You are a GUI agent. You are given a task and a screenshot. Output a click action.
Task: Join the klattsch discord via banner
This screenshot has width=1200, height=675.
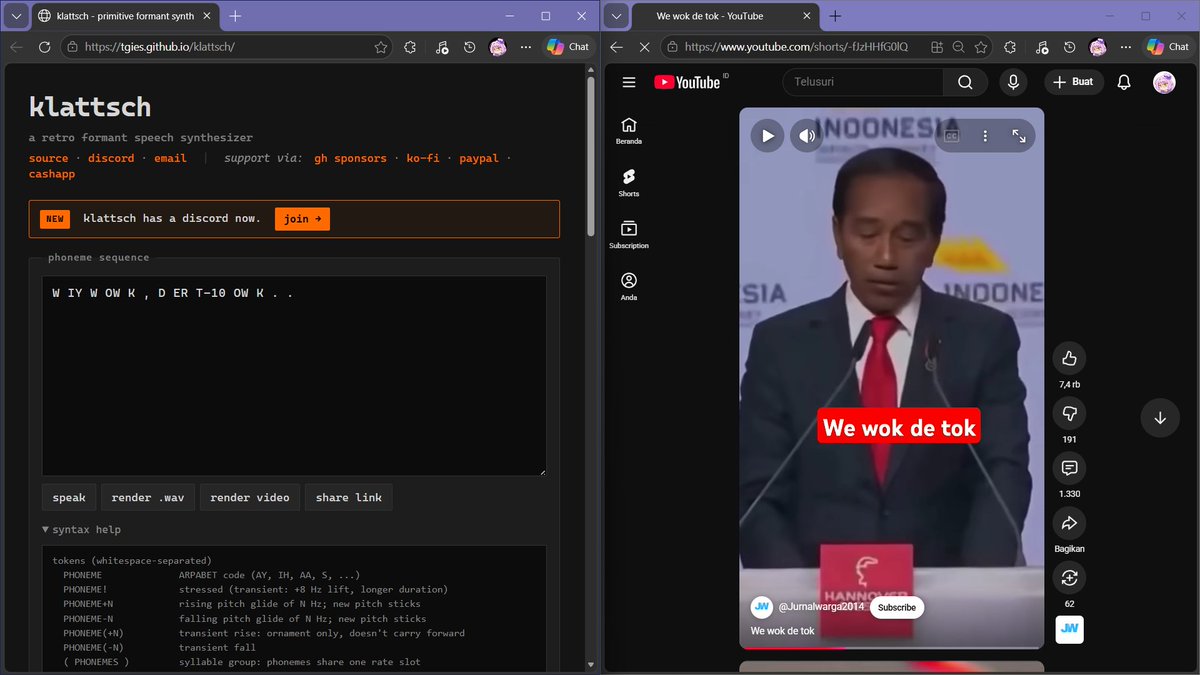[302, 219]
